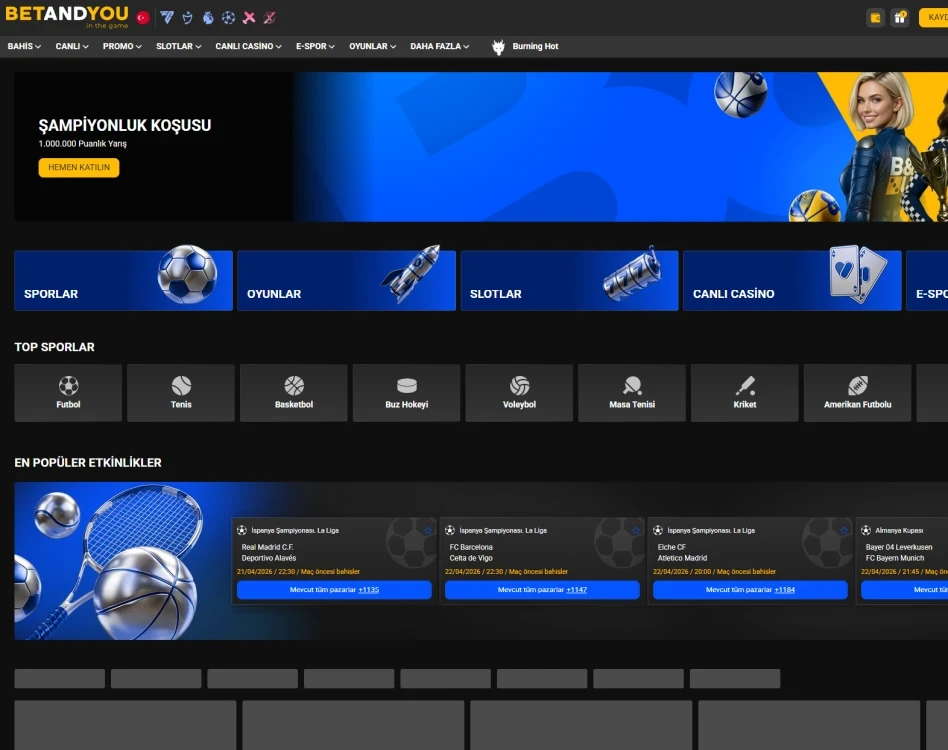
Task: Click 'Real Madrid C.F.' team name
Action: 267,547
